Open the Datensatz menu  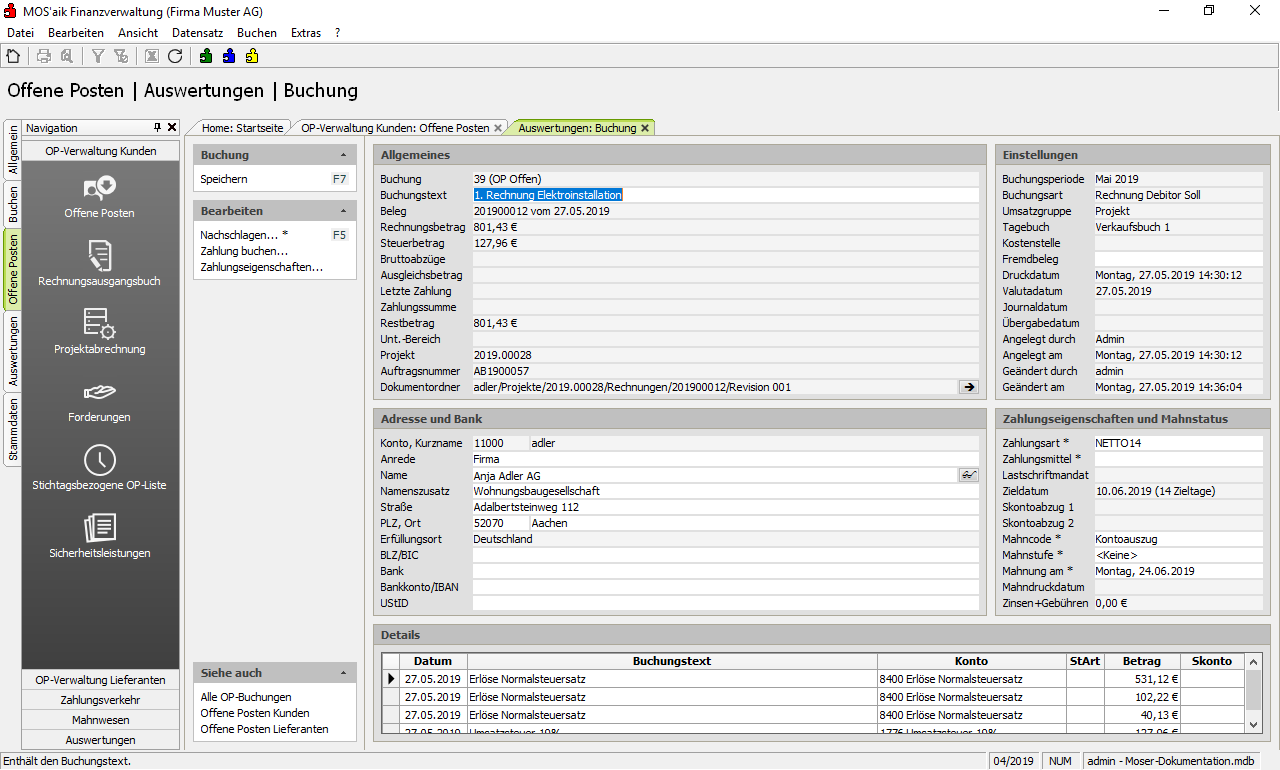click(x=197, y=33)
